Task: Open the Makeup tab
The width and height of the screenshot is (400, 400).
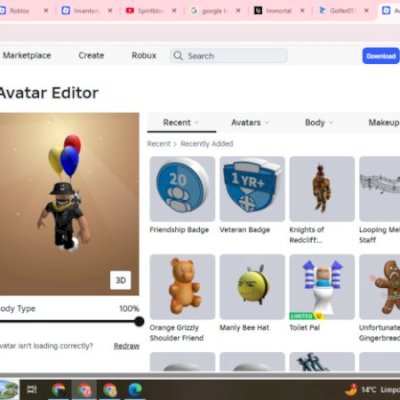Action: pyautogui.click(x=383, y=123)
